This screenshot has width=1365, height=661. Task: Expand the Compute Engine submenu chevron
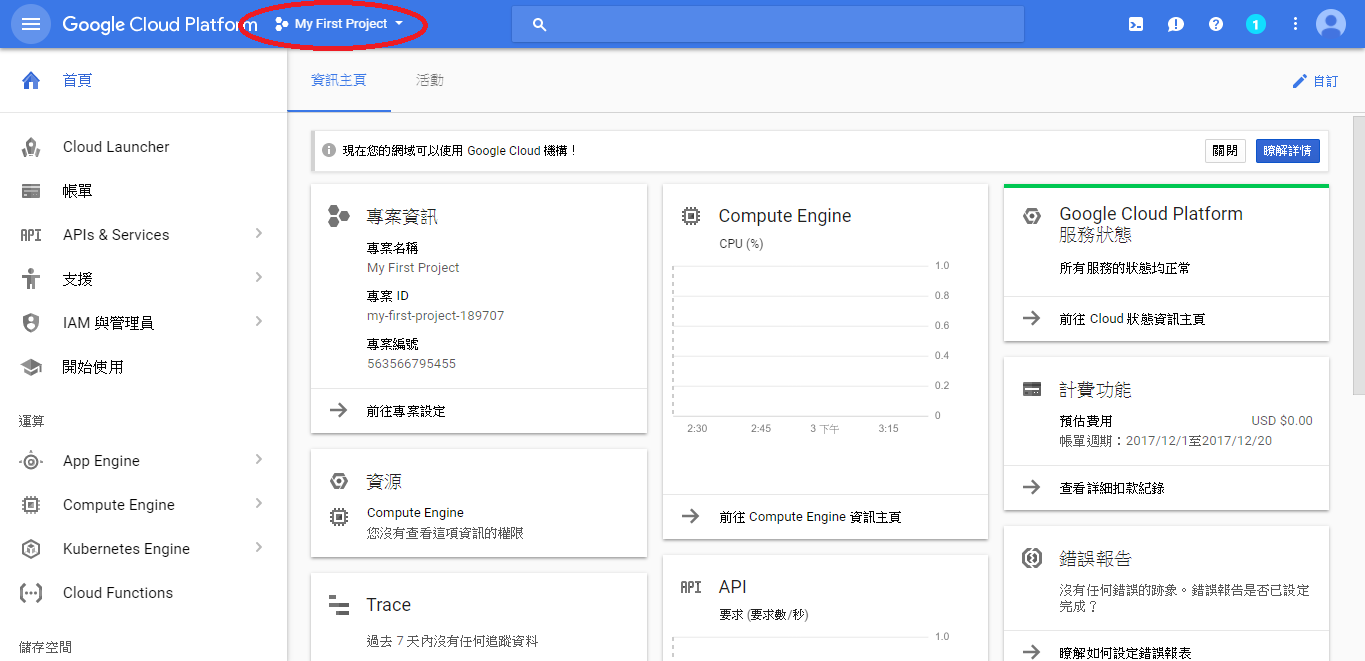point(259,504)
